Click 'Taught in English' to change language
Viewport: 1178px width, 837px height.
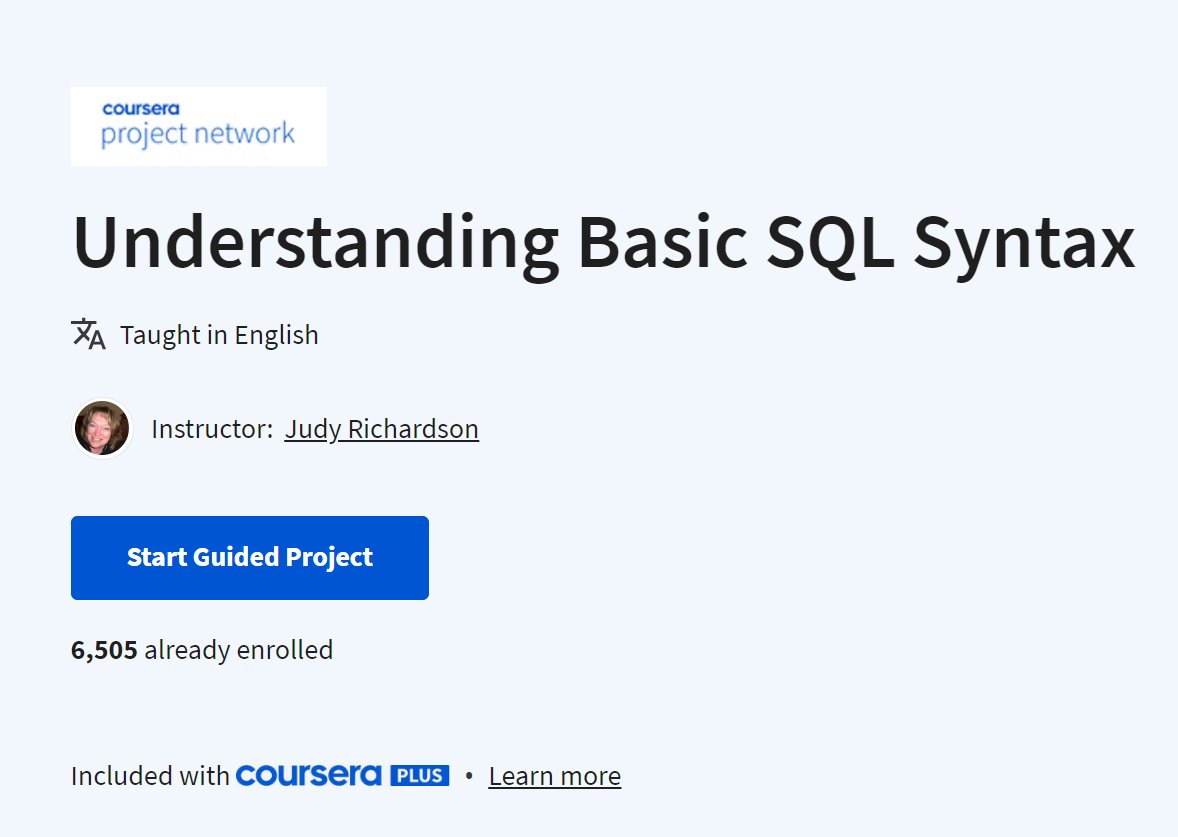coord(219,334)
